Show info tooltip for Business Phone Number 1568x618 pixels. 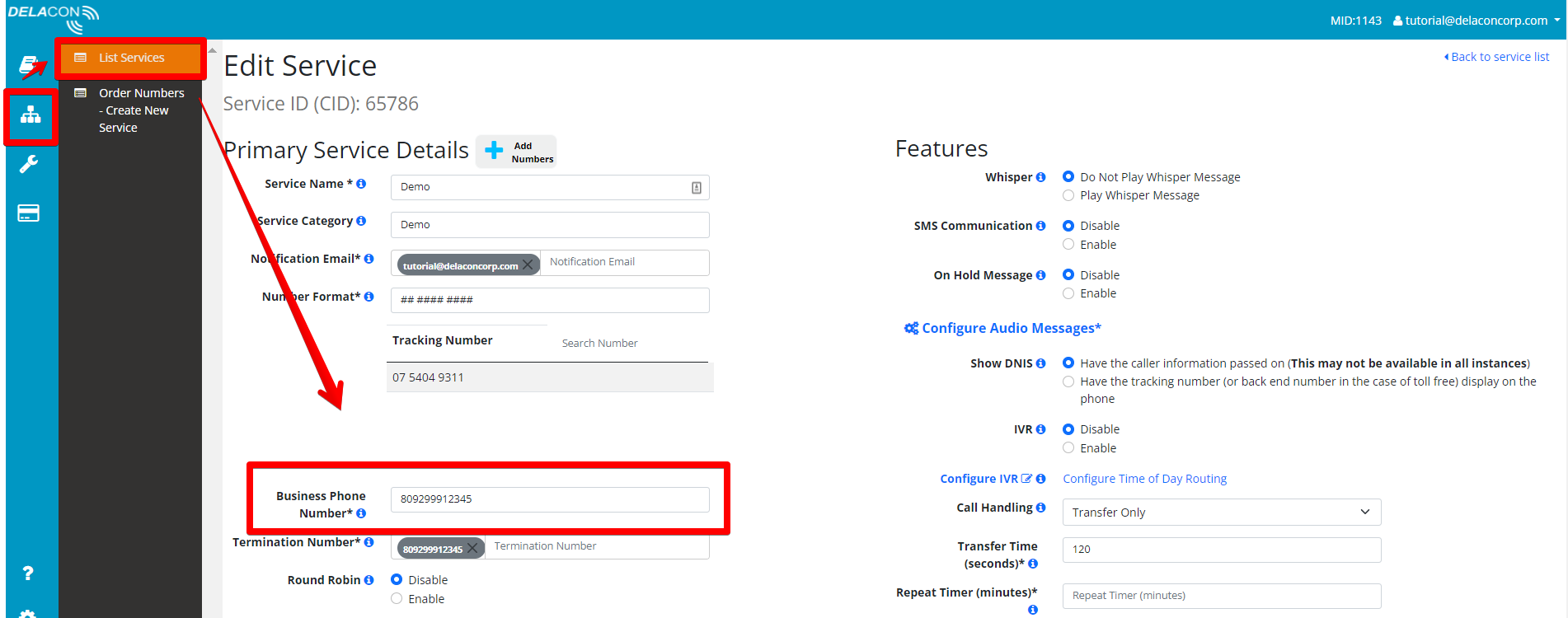pos(361,513)
